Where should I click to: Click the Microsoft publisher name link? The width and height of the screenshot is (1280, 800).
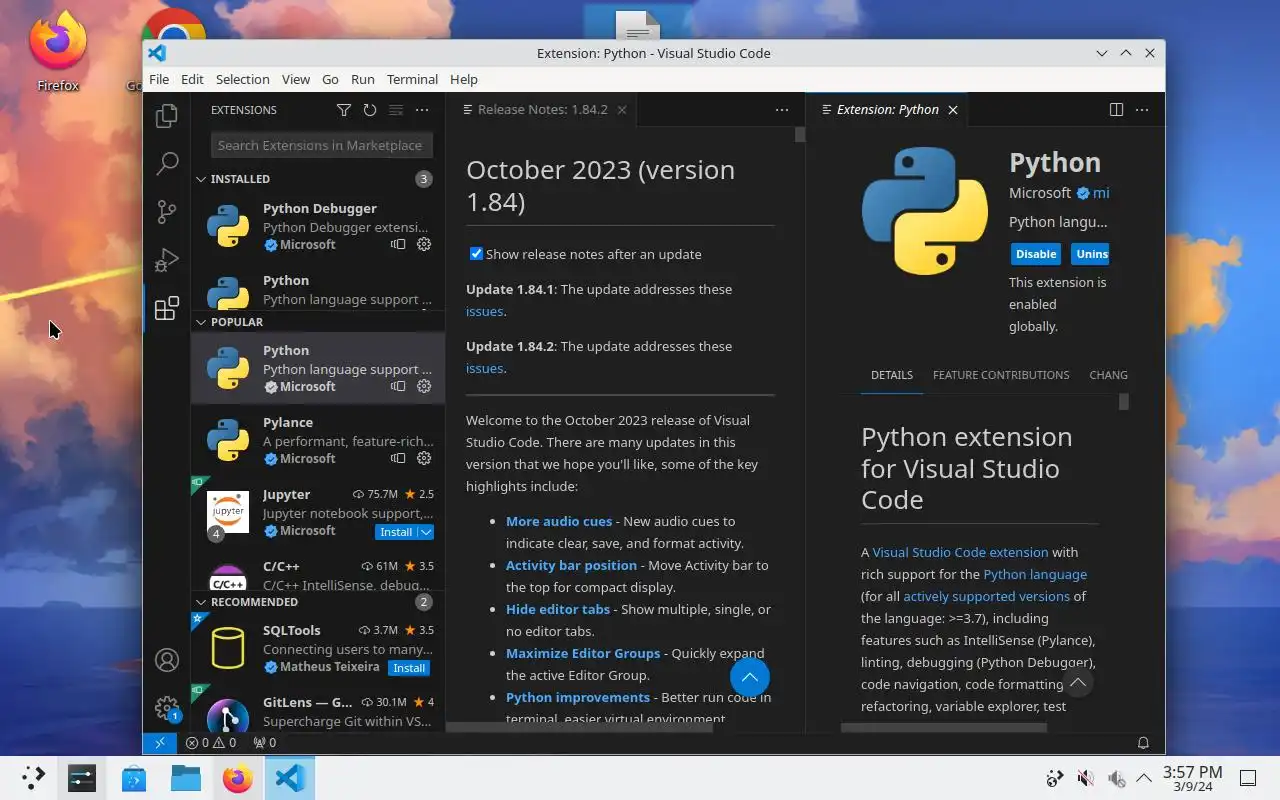(x=1040, y=193)
